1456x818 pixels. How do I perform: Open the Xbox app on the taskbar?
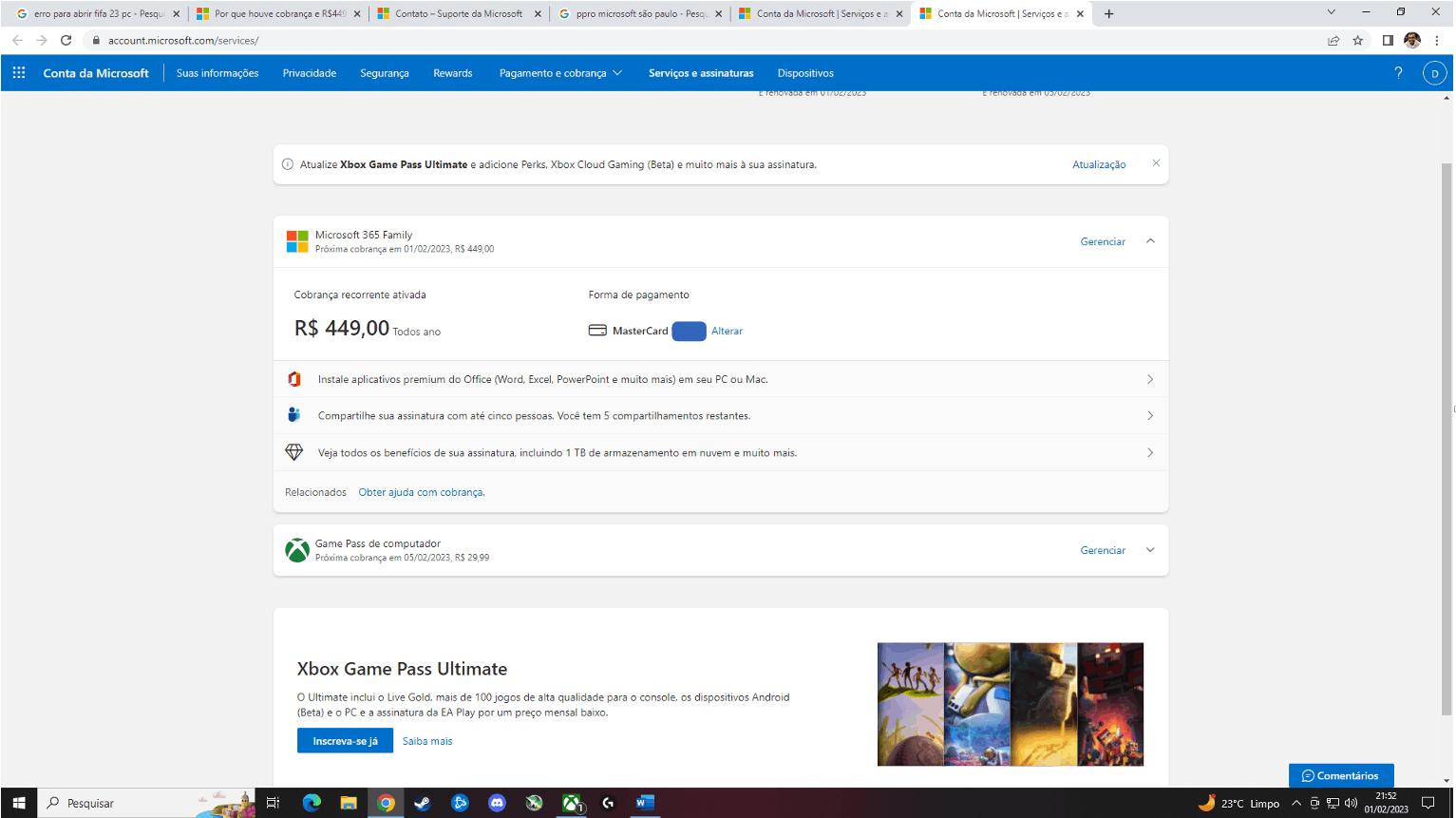571,803
